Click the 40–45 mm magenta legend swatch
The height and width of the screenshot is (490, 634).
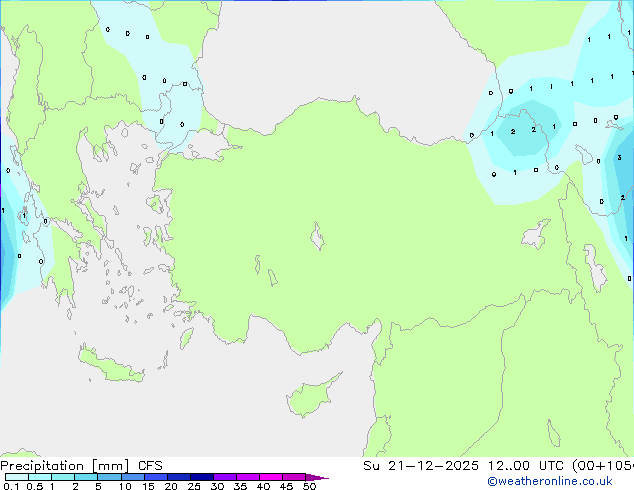(271, 477)
